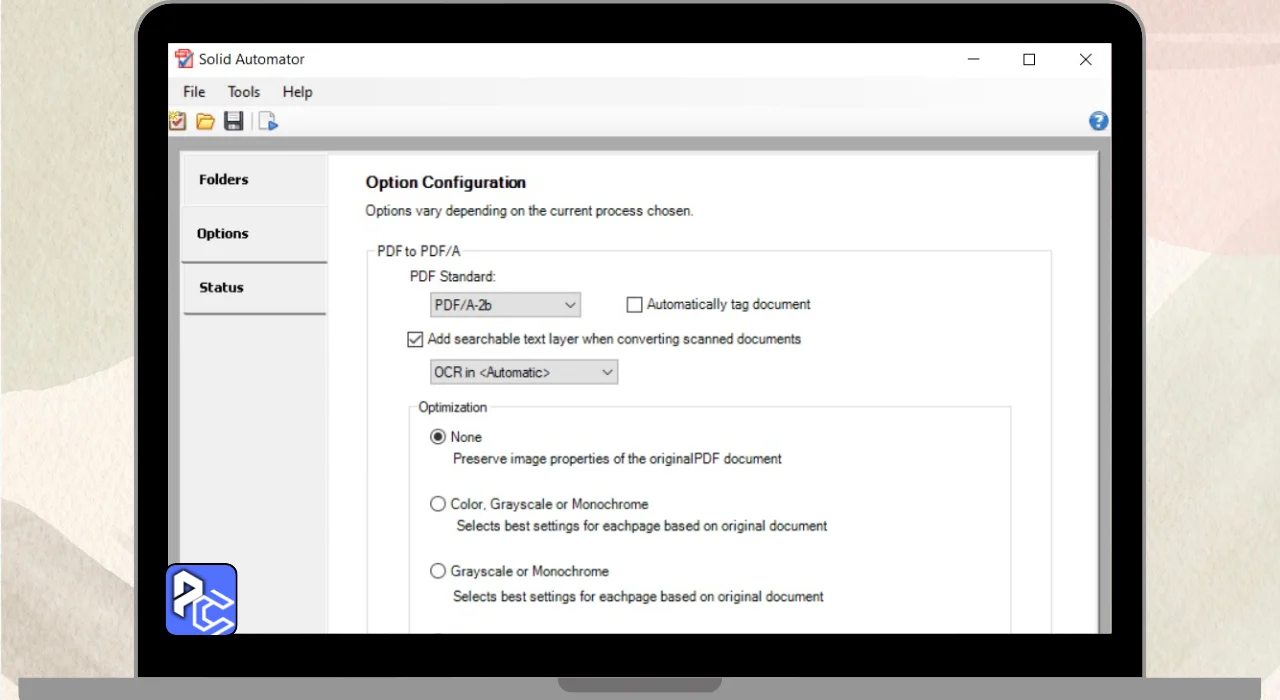
Task: Select the Grayscale or Monochrome radio option
Action: (438, 571)
